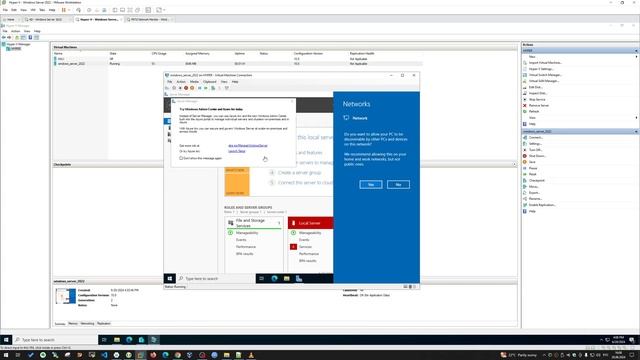This screenshot has width=640, height=360.
Task: Switch to the Memory tab in VM details
Action: 73,324
